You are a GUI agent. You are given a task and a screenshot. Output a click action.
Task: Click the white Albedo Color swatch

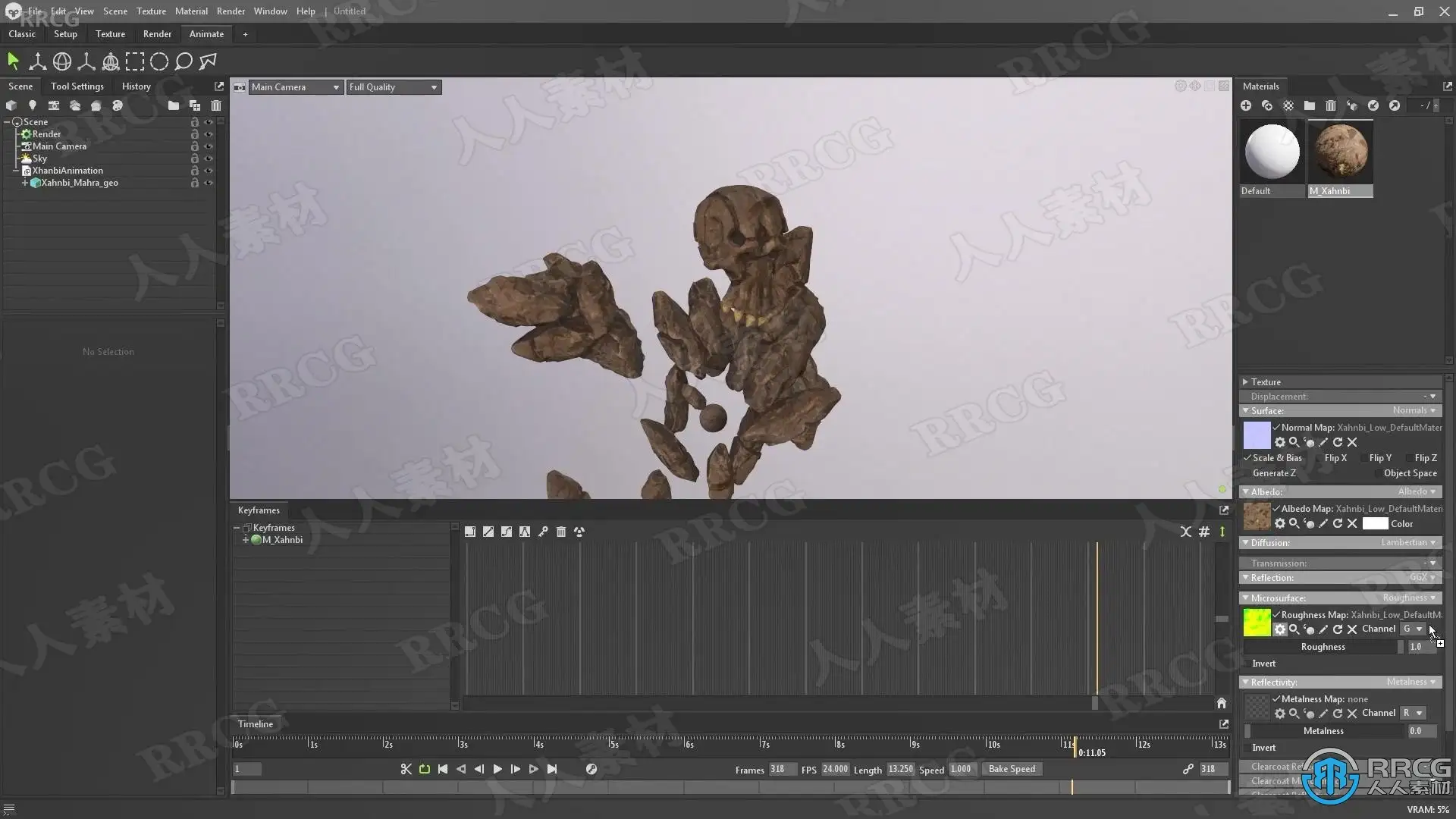[x=1374, y=524]
